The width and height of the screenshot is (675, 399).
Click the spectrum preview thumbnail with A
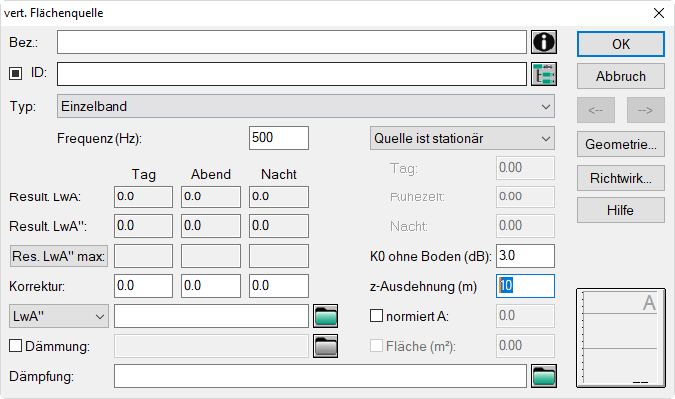point(621,338)
